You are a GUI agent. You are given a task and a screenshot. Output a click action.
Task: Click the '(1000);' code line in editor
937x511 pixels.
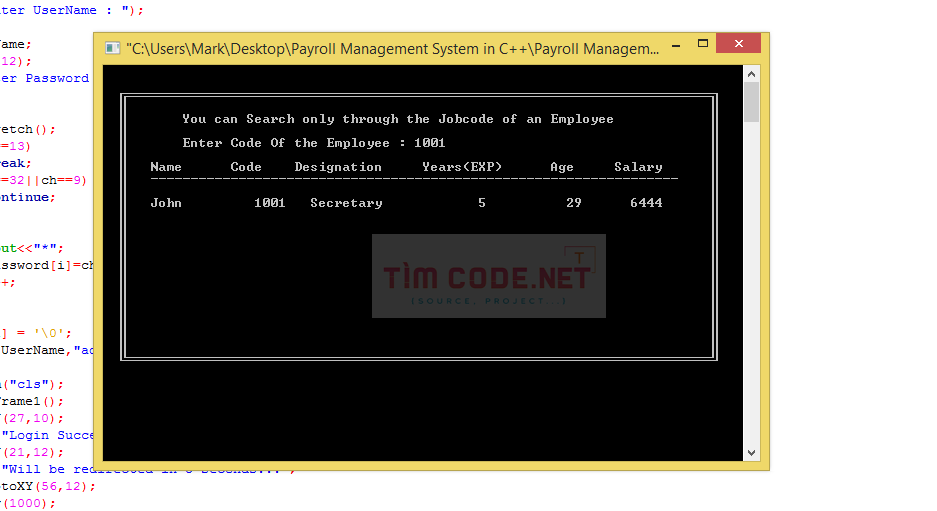27,503
